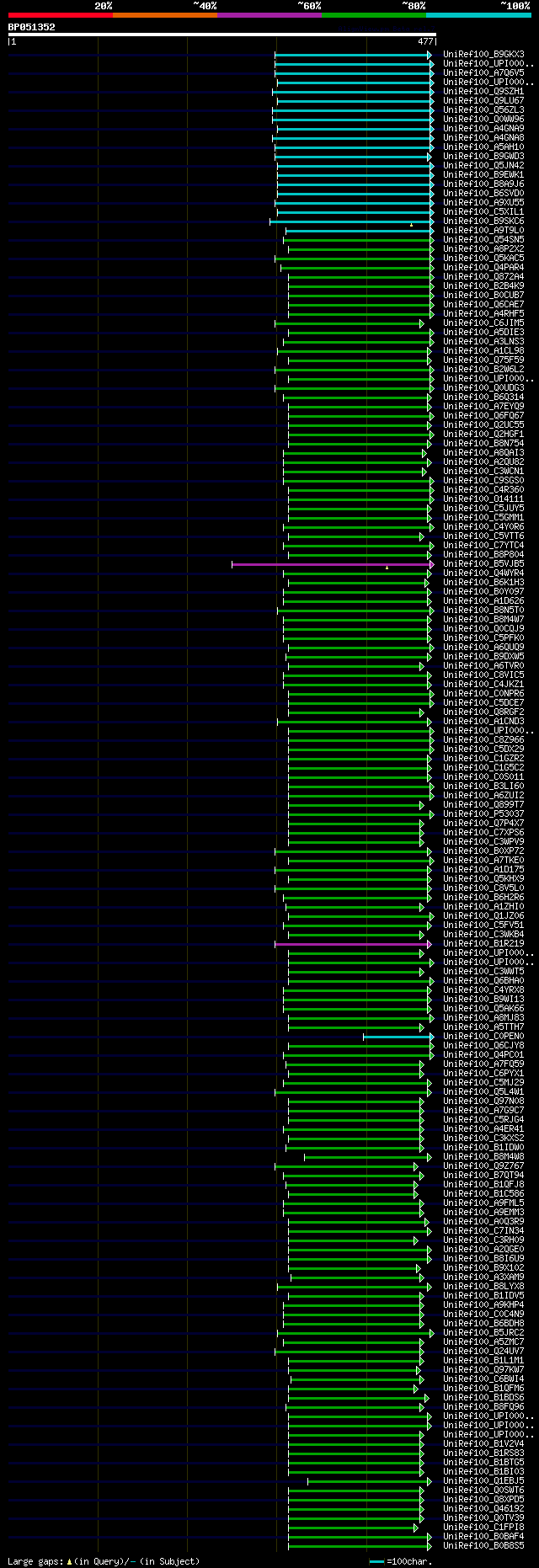Click the UniRef100_P53037 entry
This screenshot has height=1568, width=539.
tap(483, 814)
